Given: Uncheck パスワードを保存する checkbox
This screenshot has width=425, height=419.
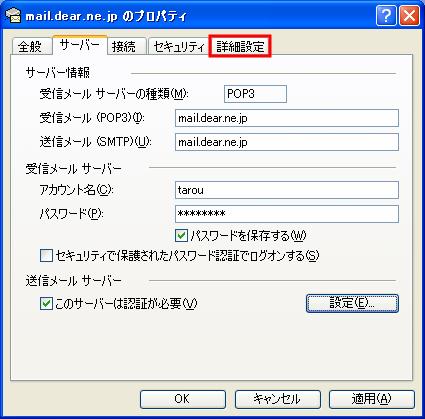Looking at the screenshot, I should pyautogui.click(x=181, y=236).
